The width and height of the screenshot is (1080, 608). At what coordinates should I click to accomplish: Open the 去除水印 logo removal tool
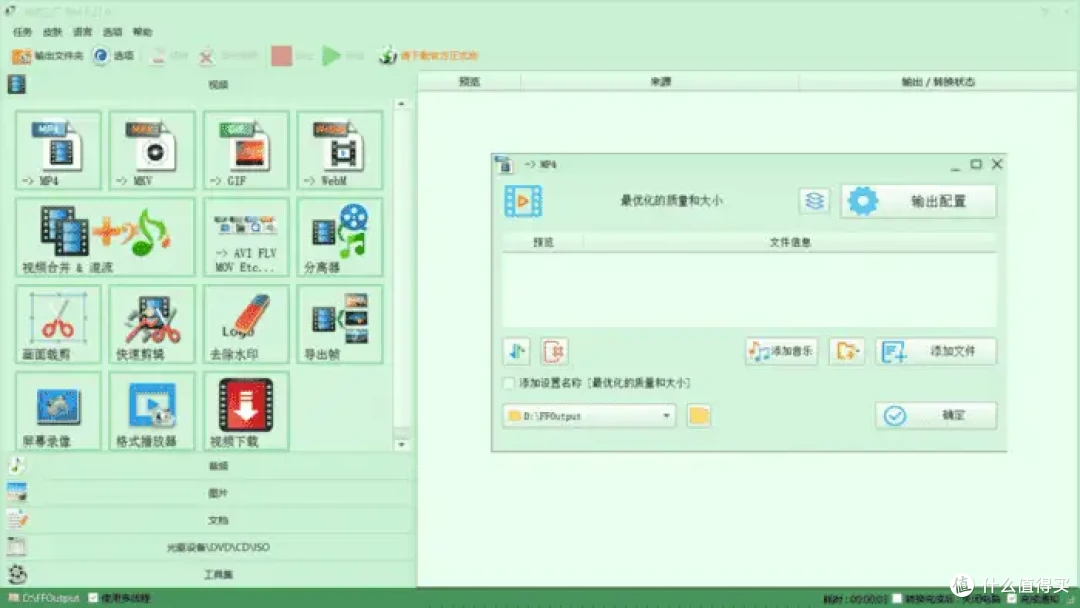click(x=246, y=324)
